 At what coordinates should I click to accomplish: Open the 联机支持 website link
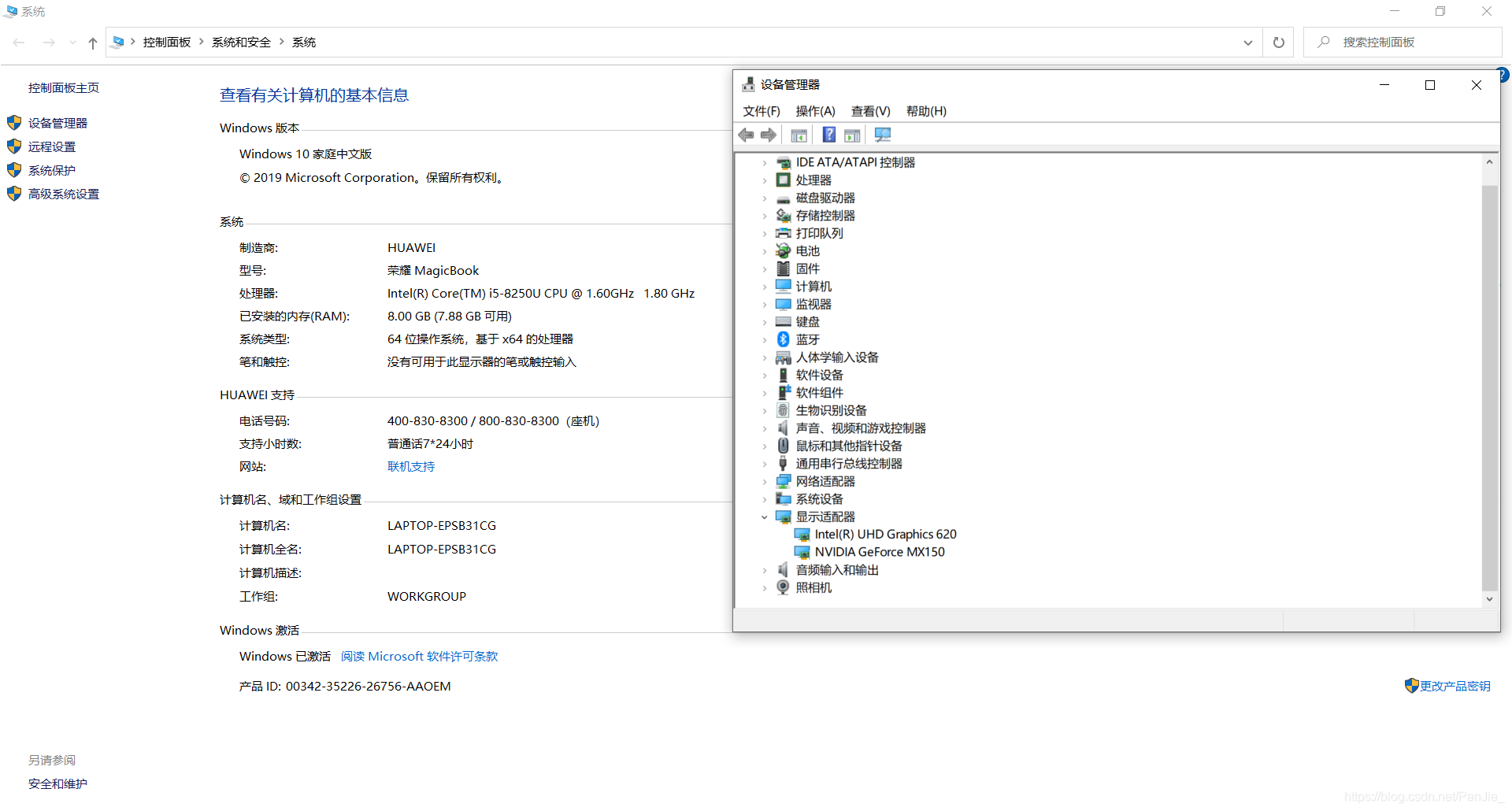(x=411, y=467)
